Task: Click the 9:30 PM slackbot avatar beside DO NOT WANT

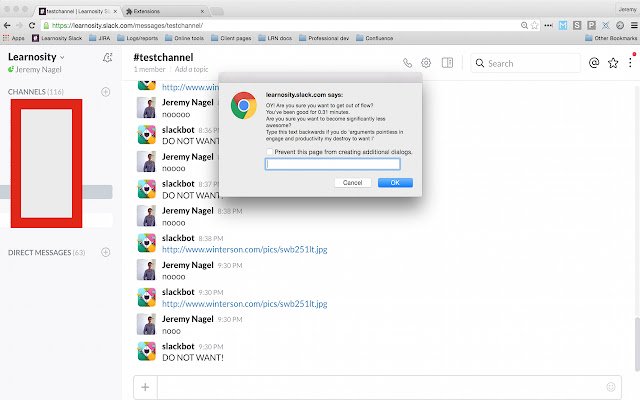Action: click(147, 351)
